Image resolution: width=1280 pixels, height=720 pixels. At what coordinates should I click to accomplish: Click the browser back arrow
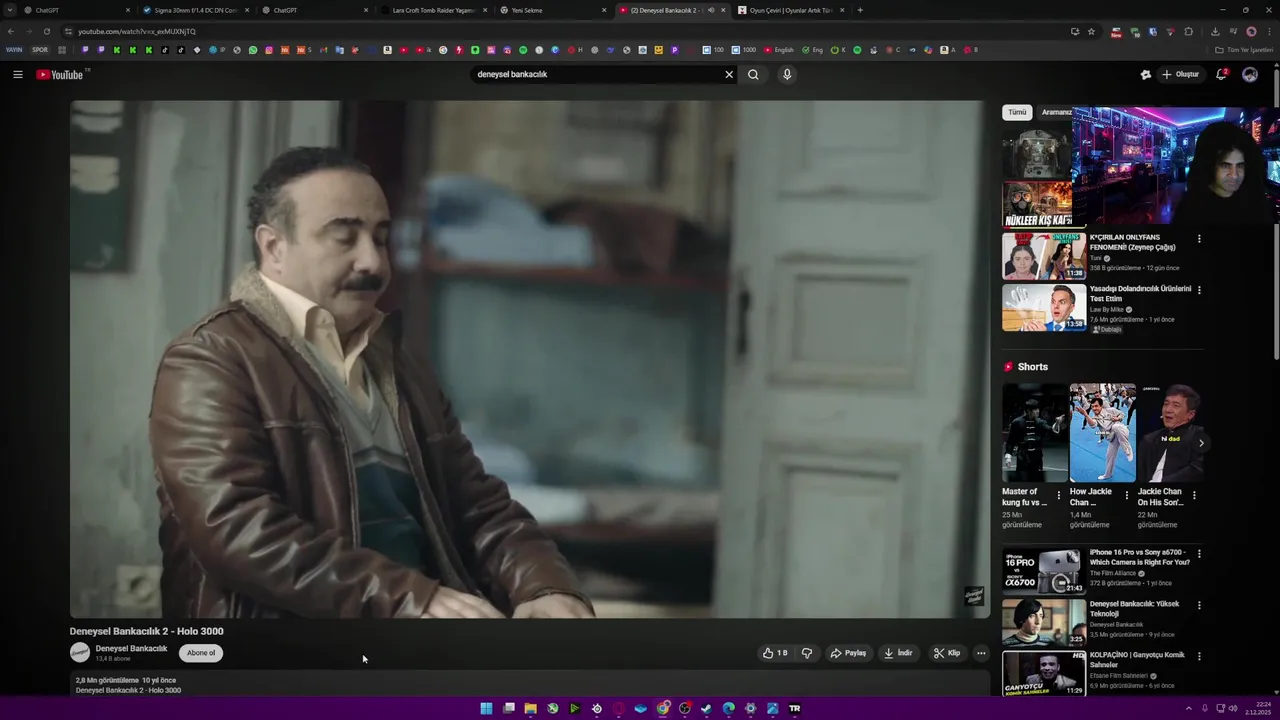tap(11, 31)
